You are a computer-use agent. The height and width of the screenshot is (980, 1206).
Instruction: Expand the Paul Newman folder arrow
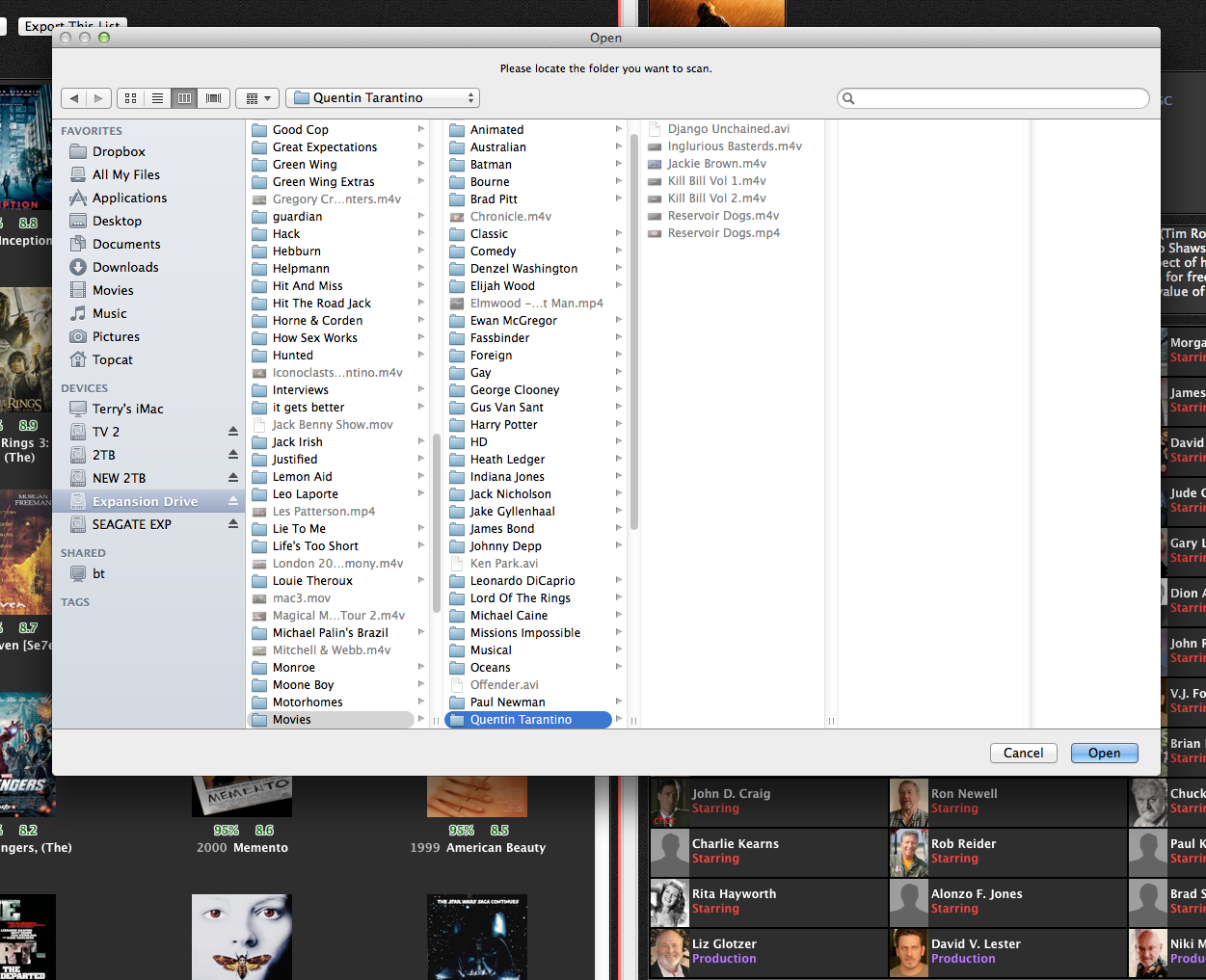(619, 702)
